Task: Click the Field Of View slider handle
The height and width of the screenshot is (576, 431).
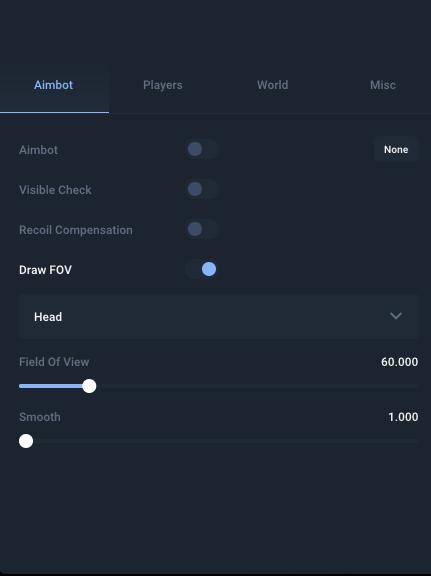Action: click(x=89, y=386)
